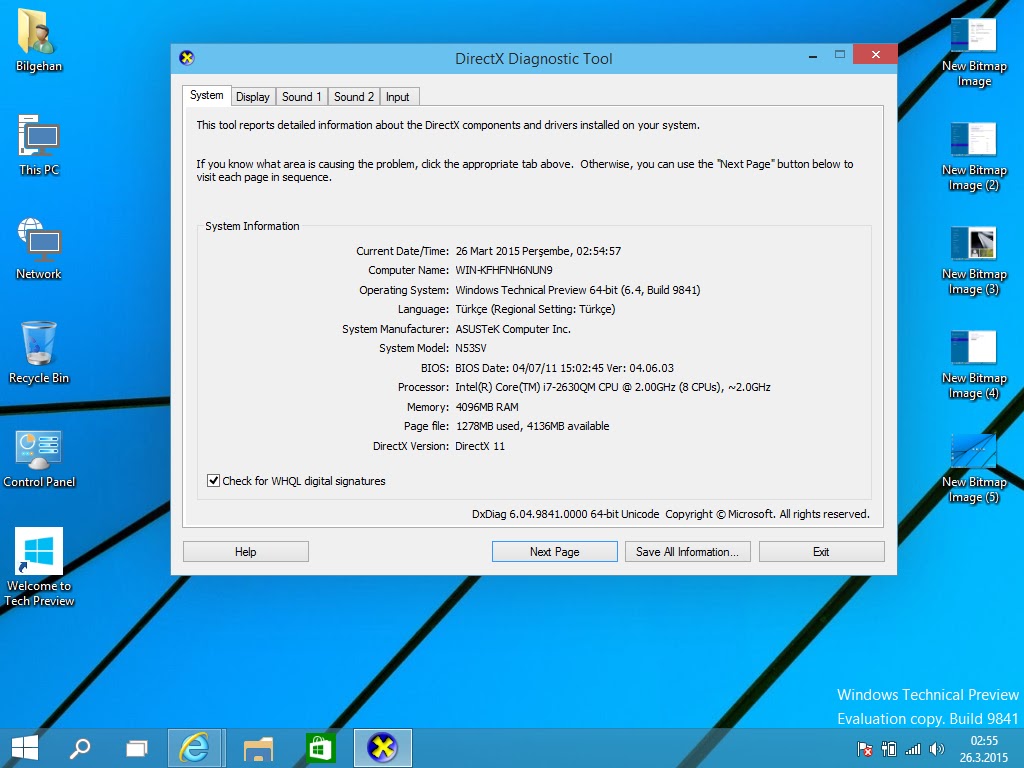Open the Windows Store taskbar icon

(320, 748)
